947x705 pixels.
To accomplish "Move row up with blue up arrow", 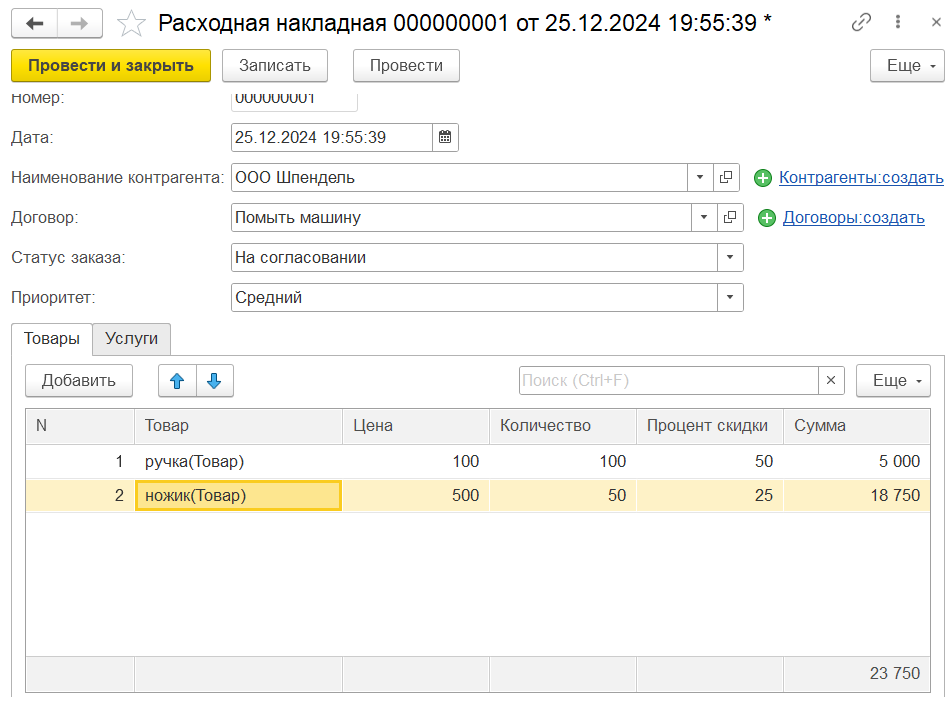I will (x=177, y=381).
